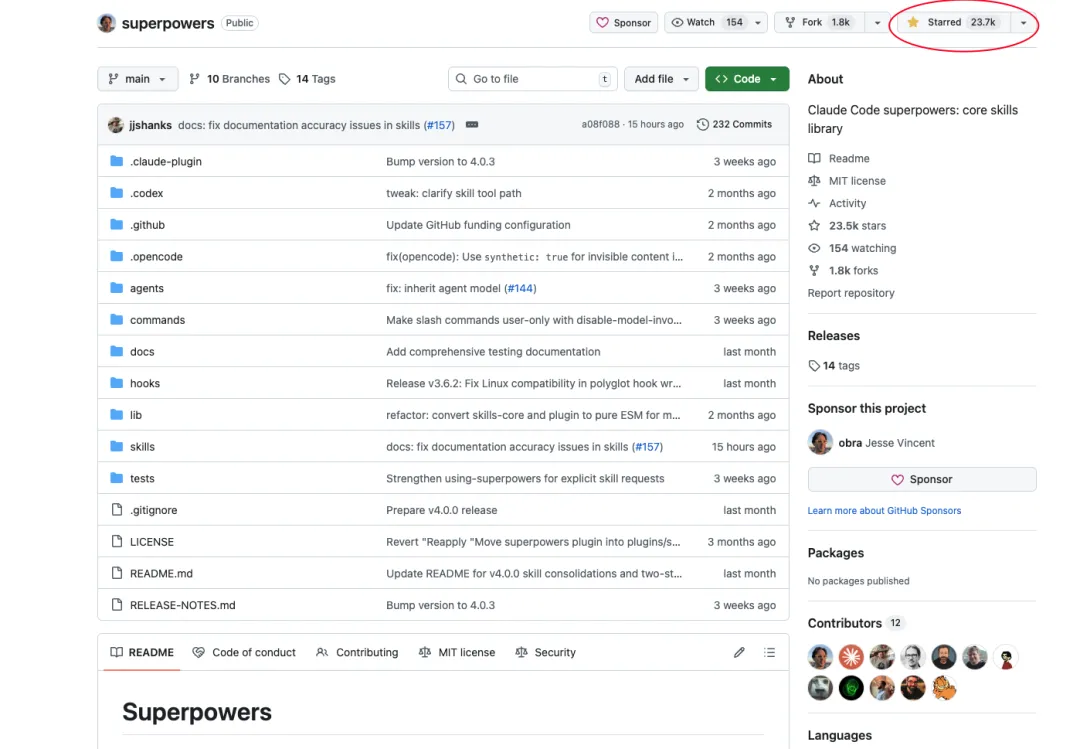Open Learn more about GitHub Sponsors

coord(884,511)
